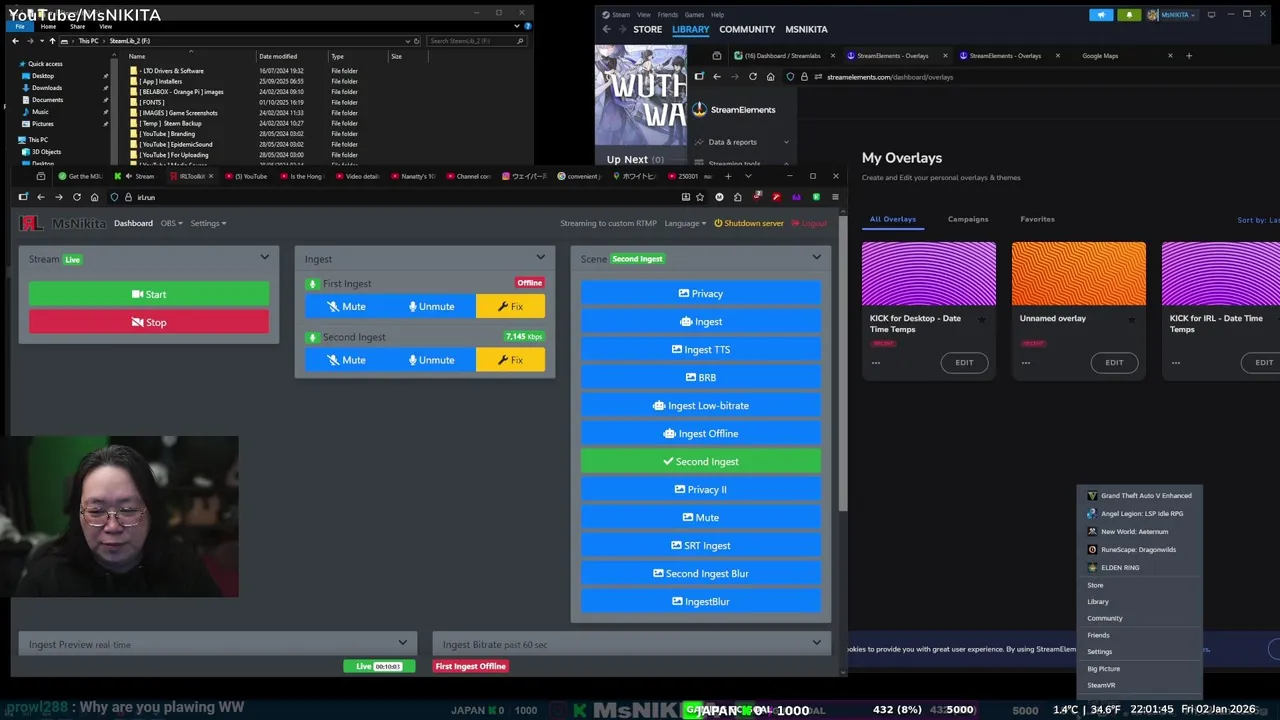Image resolution: width=1280 pixels, height=720 pixels.
Task: Switch to the Ingest scene
Action: coord(700,321)
